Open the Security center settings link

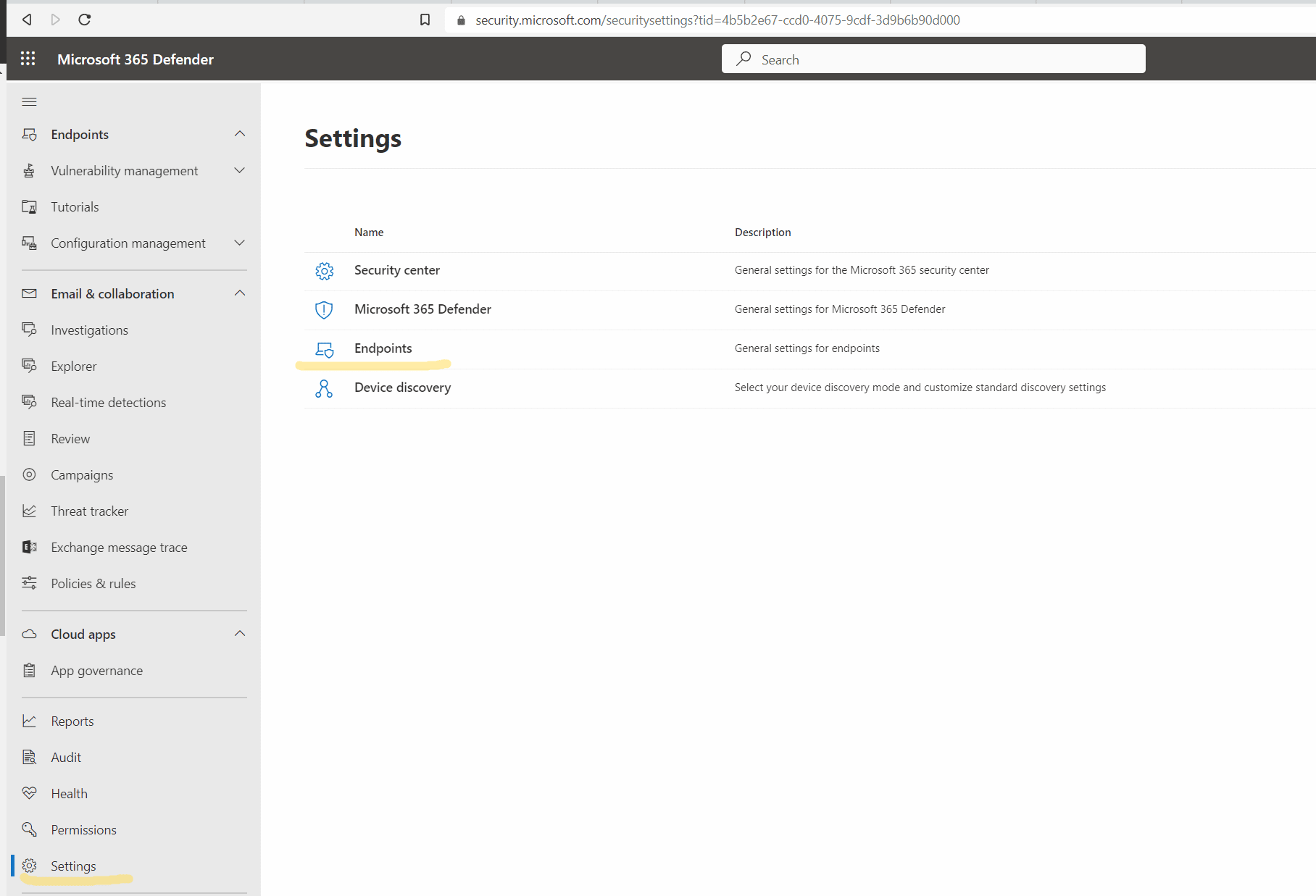click(x=396, y=269)
